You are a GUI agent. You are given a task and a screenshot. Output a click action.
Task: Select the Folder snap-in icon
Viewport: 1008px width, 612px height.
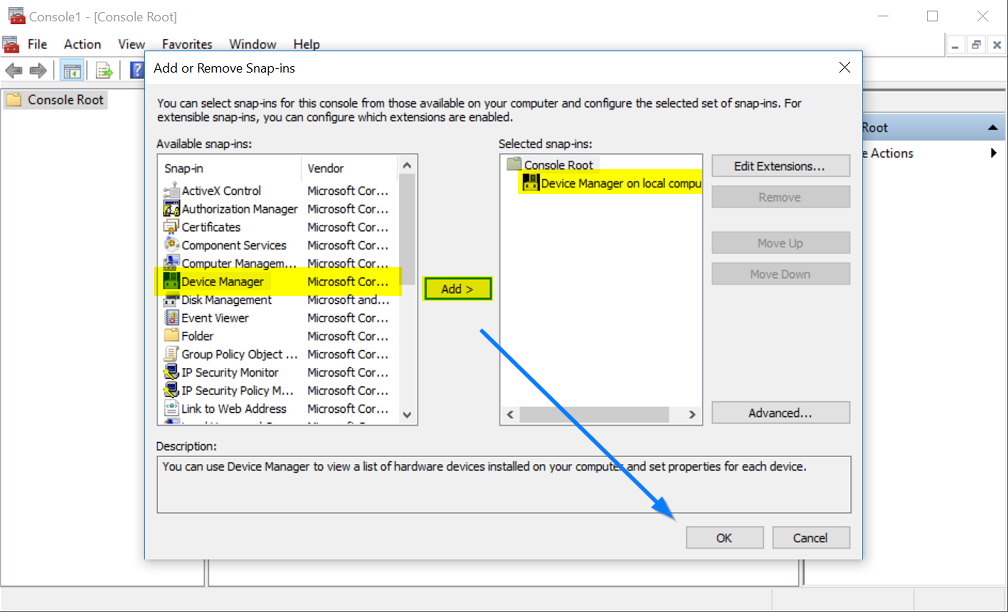[171, 335]
